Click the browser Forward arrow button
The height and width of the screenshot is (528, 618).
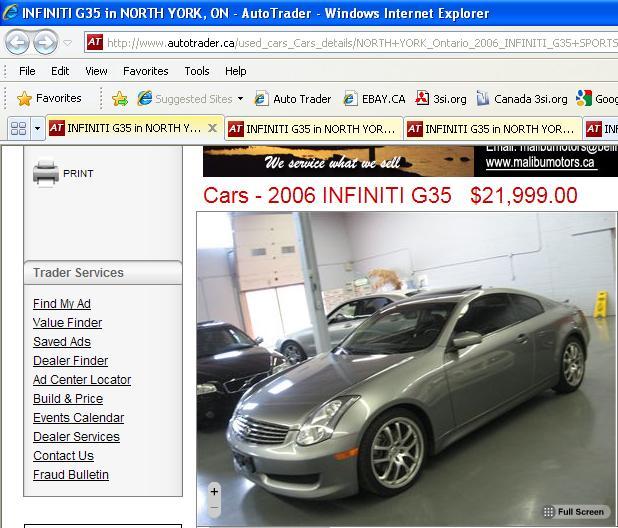tap(45, 42)
